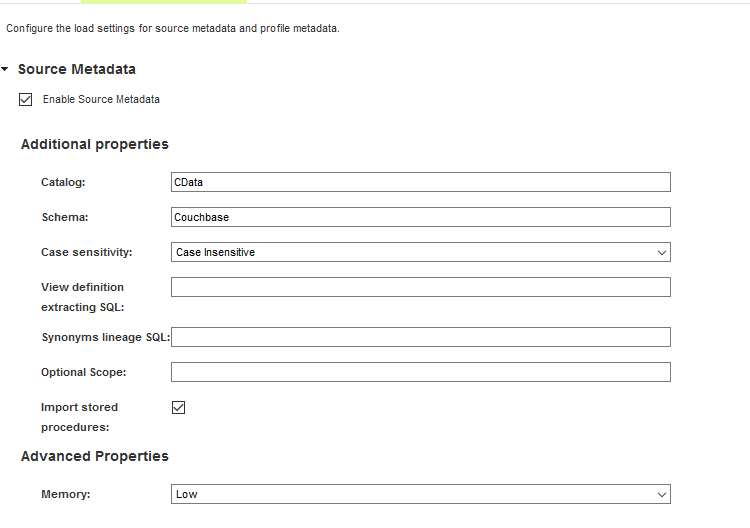This screenshot has width=750, height=528.
Task: Click the Advanced Properties heading
Action: coord(95,456)
